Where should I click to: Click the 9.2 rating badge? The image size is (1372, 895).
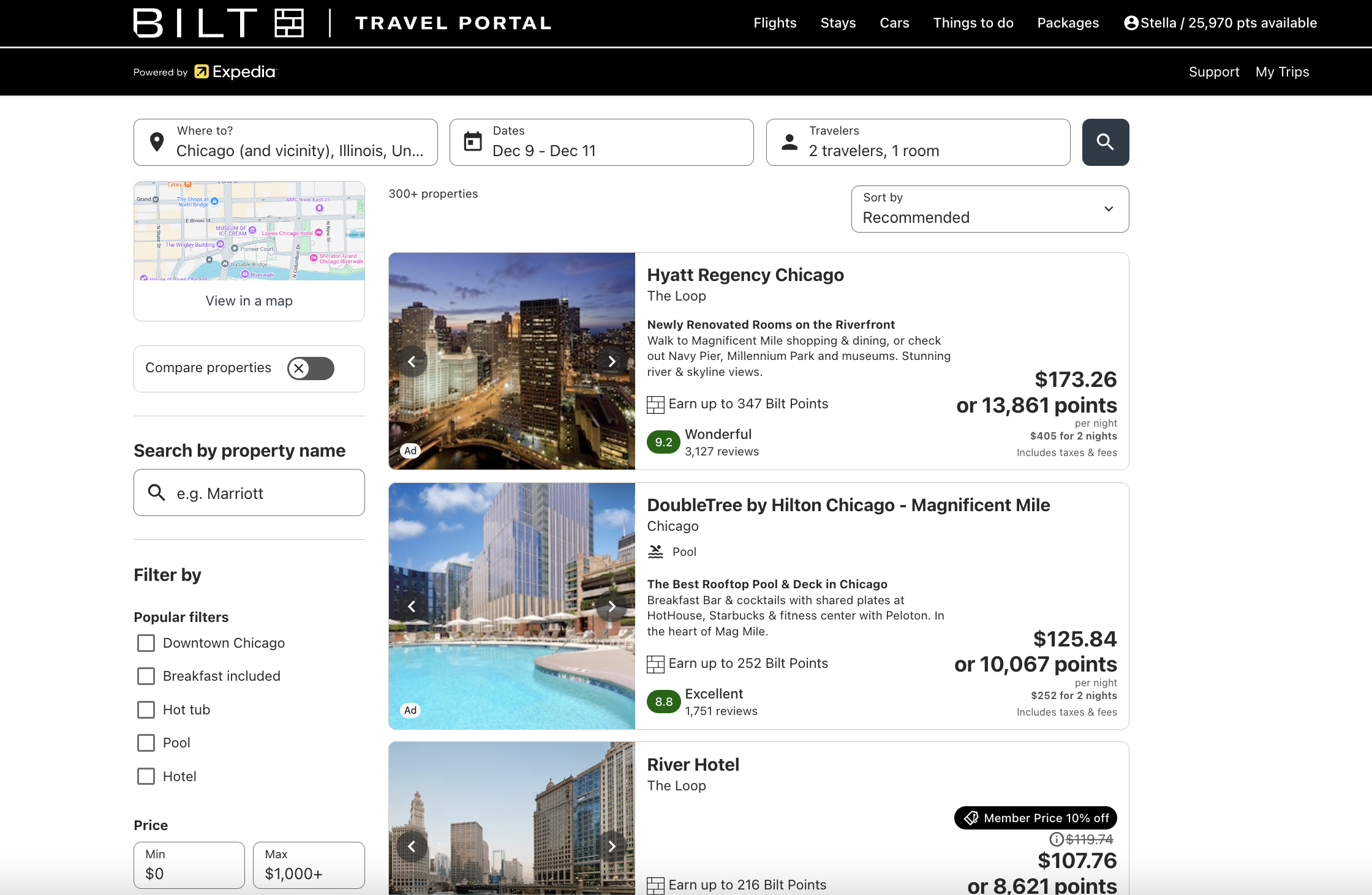pyautogui.click(x=664, y=442)
